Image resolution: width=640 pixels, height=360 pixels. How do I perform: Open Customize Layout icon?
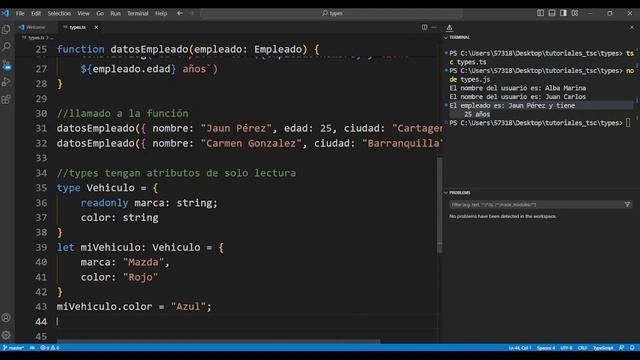pyautogui.click(x=575, y=13)
